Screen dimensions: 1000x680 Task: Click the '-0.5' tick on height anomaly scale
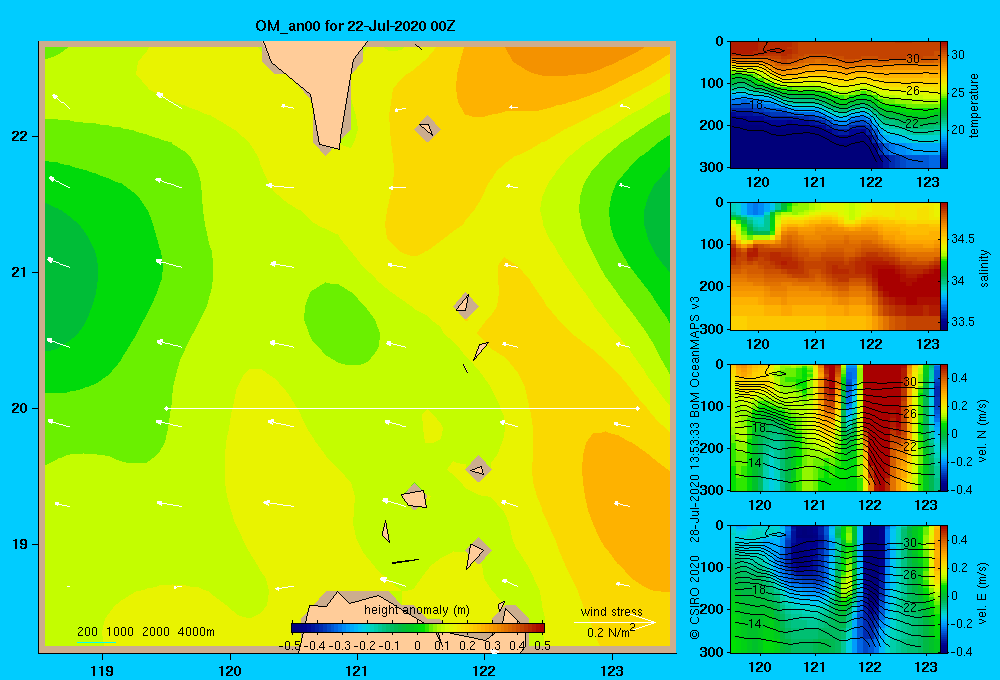pyautogui.click(x=290, y=646)
